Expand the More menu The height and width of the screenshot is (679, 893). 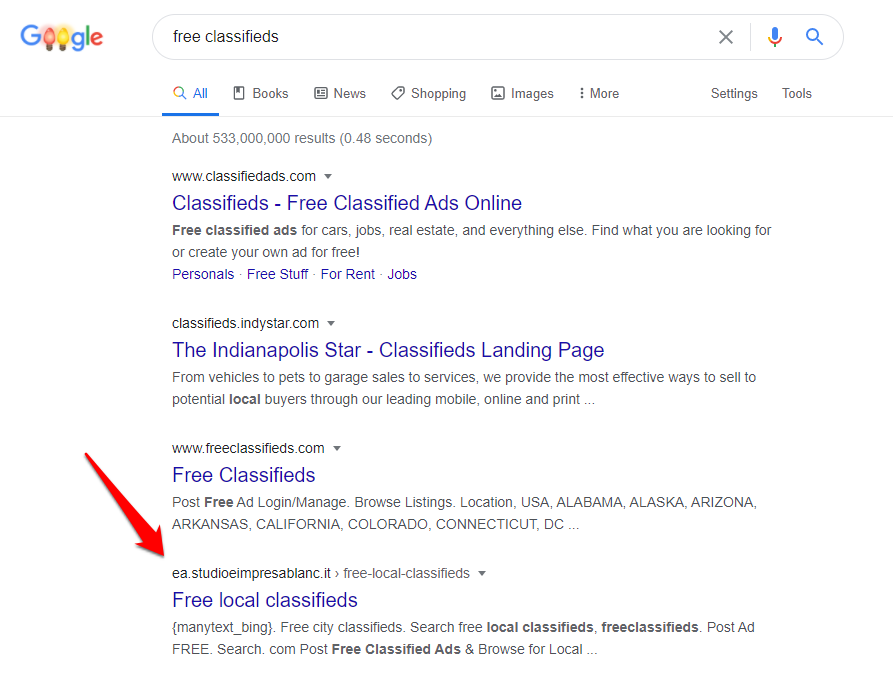pos(598,93)
